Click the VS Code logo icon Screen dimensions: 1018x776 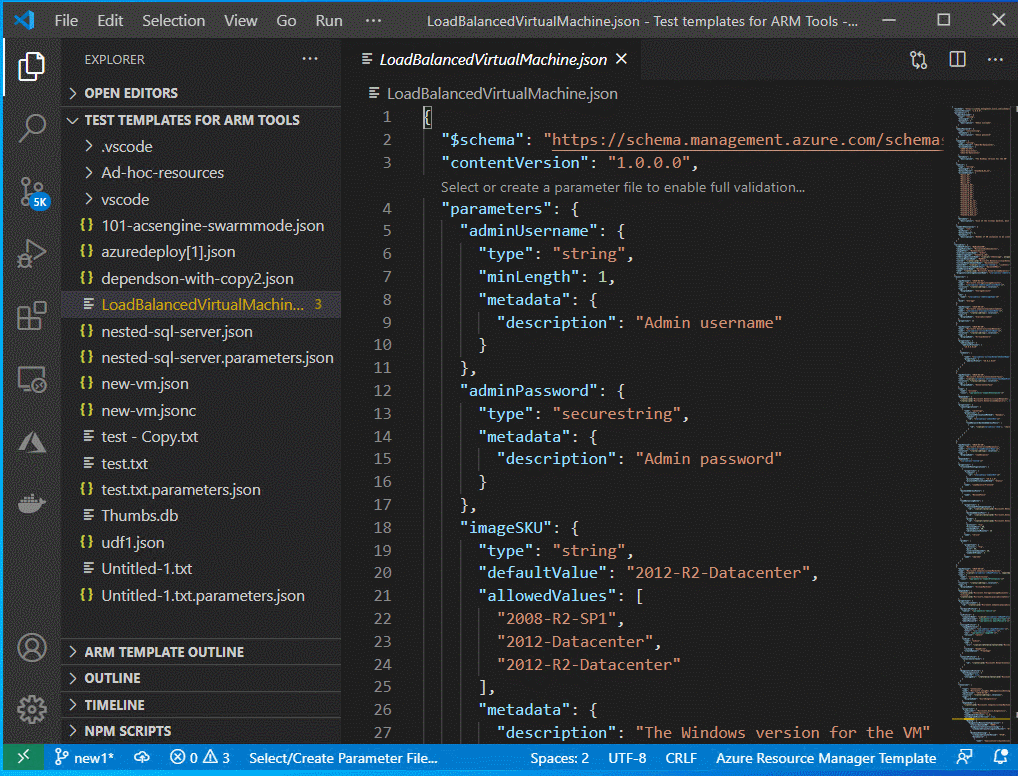[x=23, y=20]
